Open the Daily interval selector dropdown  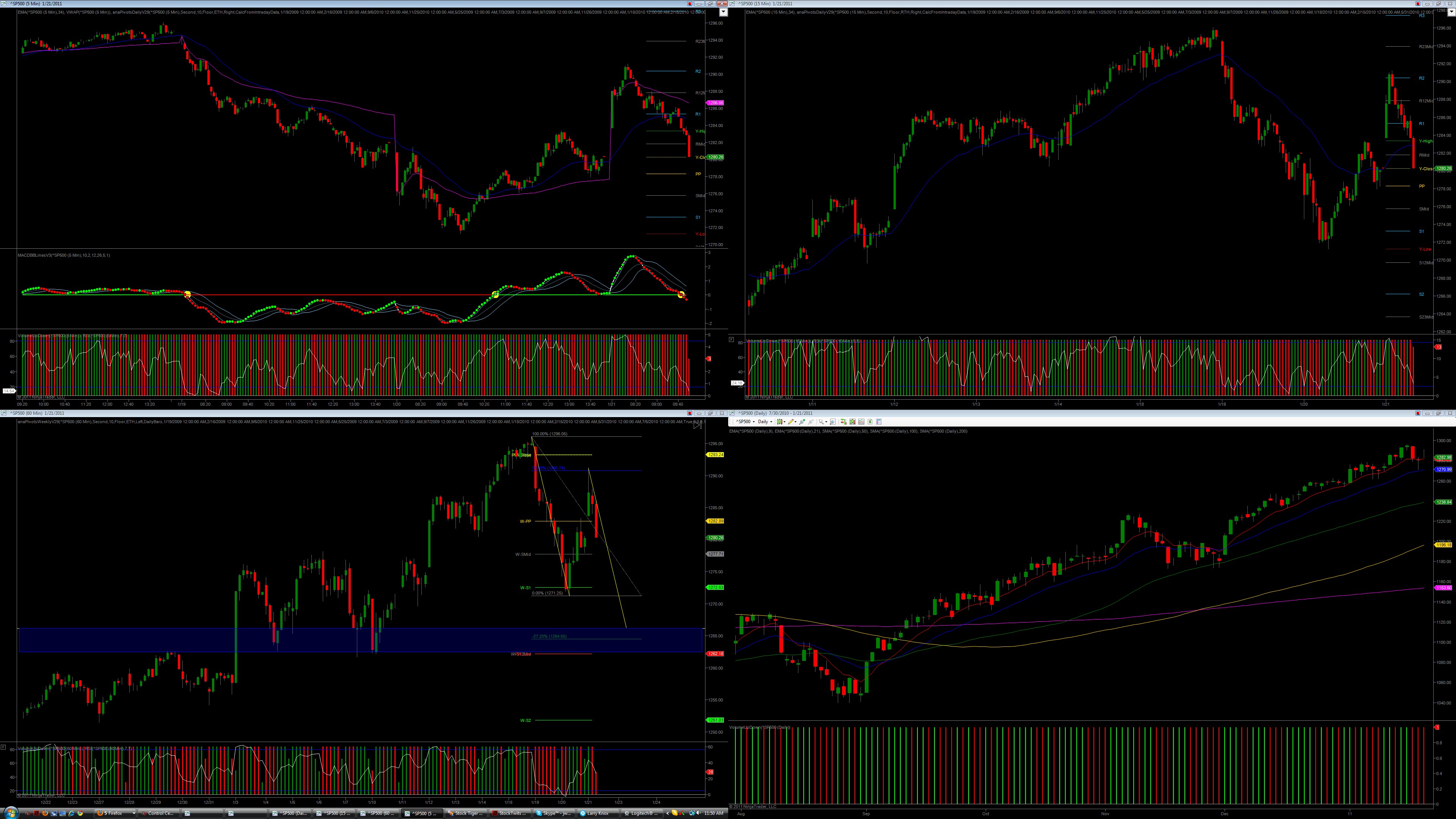[765, 422]
